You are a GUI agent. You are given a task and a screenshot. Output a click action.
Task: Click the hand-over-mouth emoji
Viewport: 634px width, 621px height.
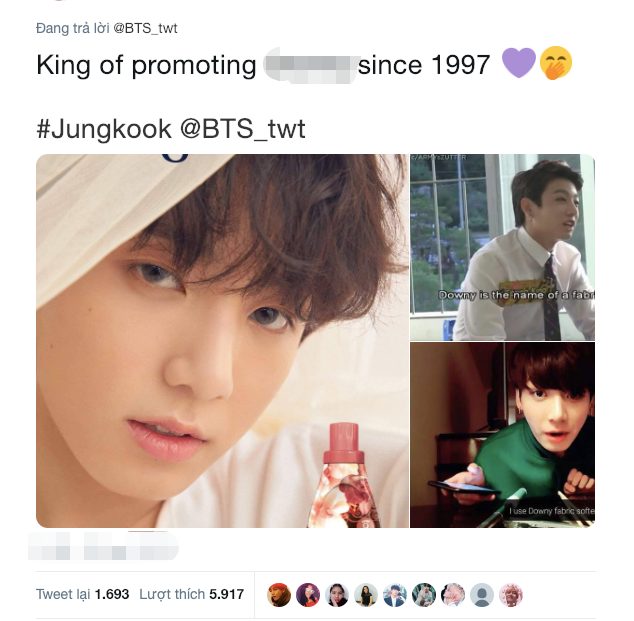(556, 63)
